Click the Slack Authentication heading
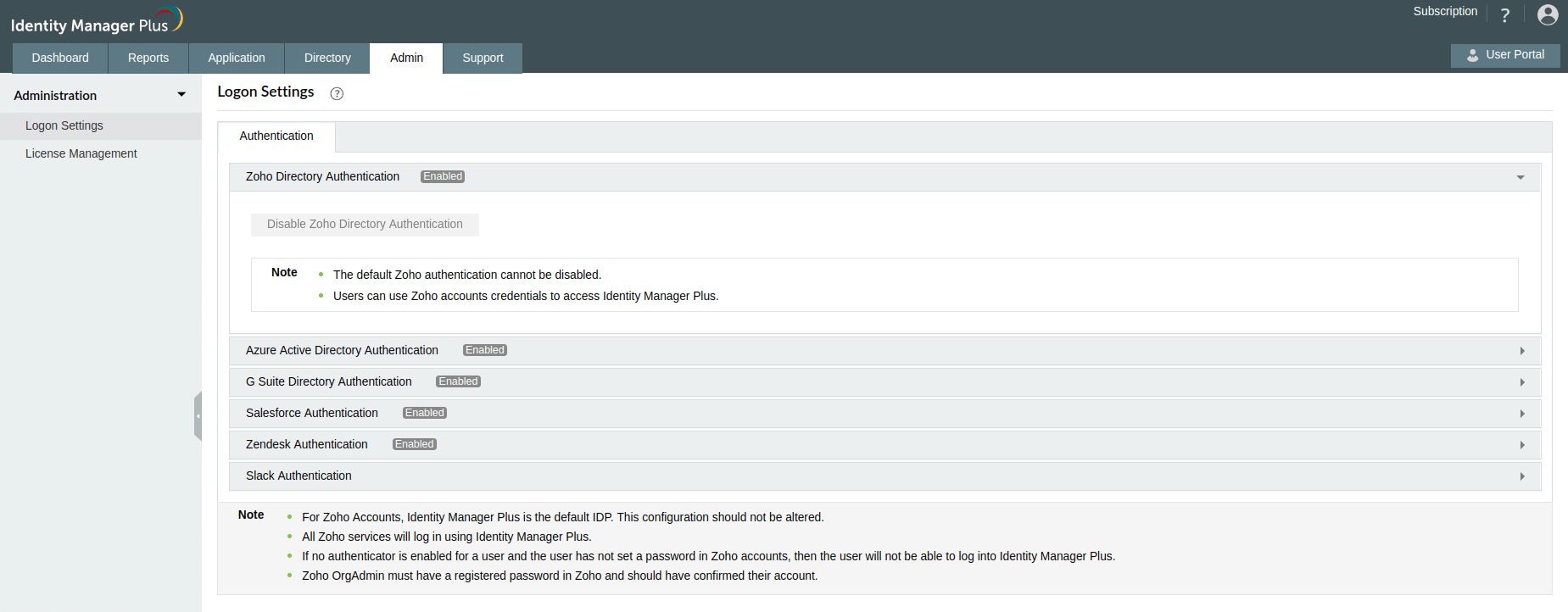The width and height of the screenshot is (1568, 612). pos(299,476)
